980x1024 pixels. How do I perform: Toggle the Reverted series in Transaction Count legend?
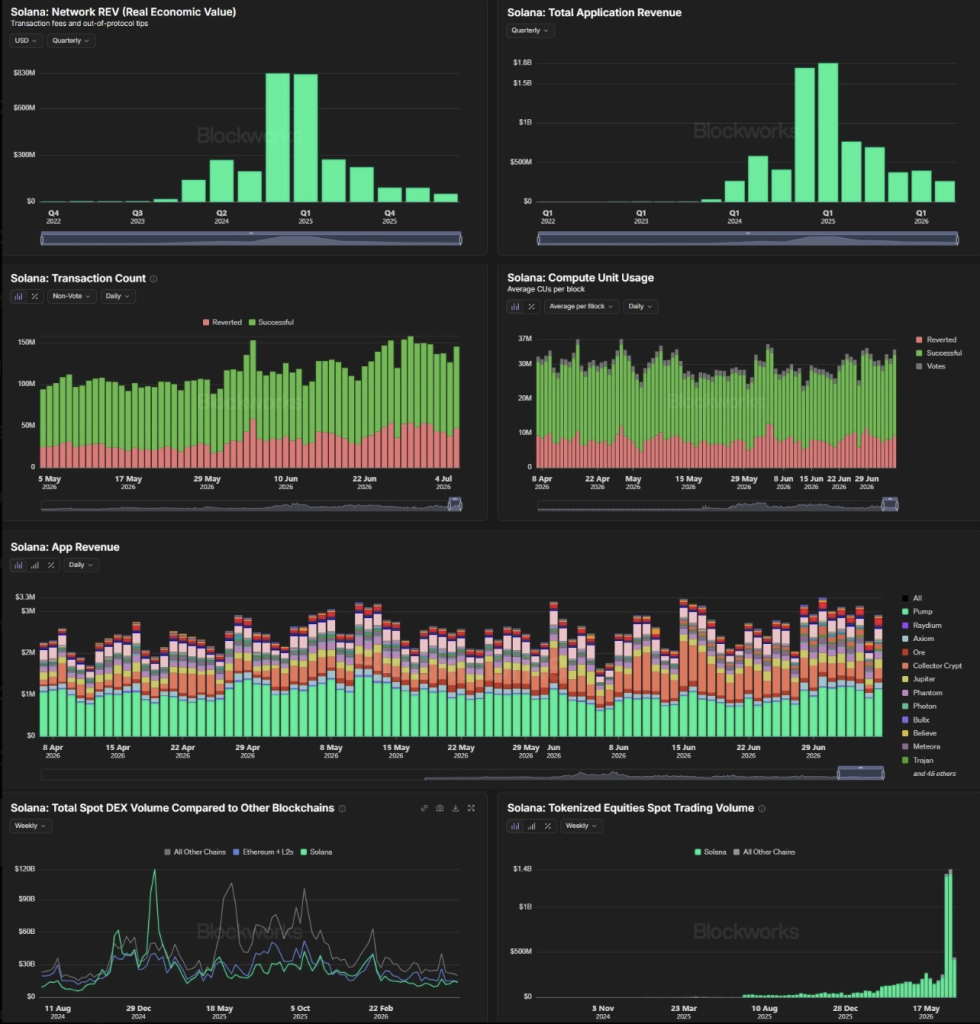[x=223, y=323]
